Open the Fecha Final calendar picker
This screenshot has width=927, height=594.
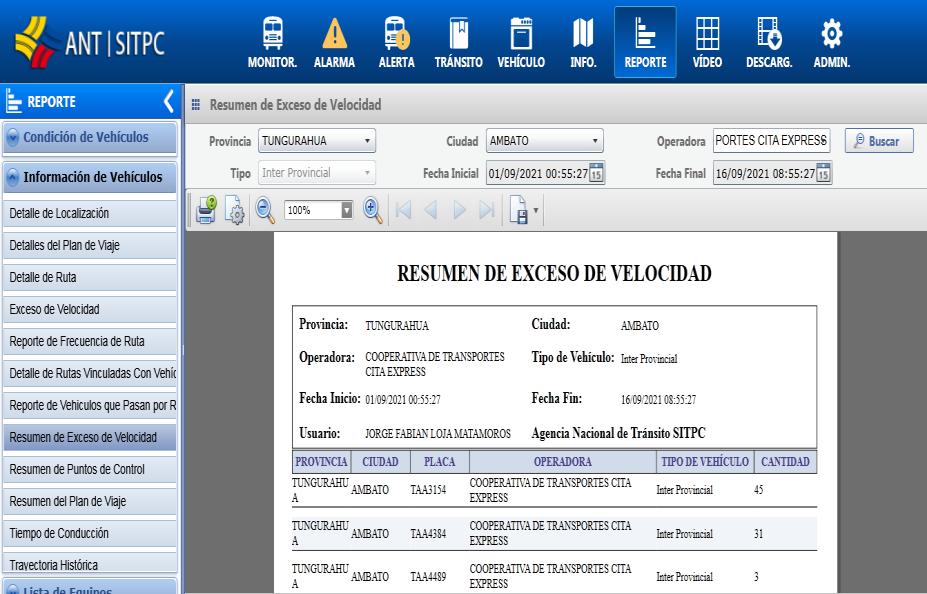pos(823,173)
